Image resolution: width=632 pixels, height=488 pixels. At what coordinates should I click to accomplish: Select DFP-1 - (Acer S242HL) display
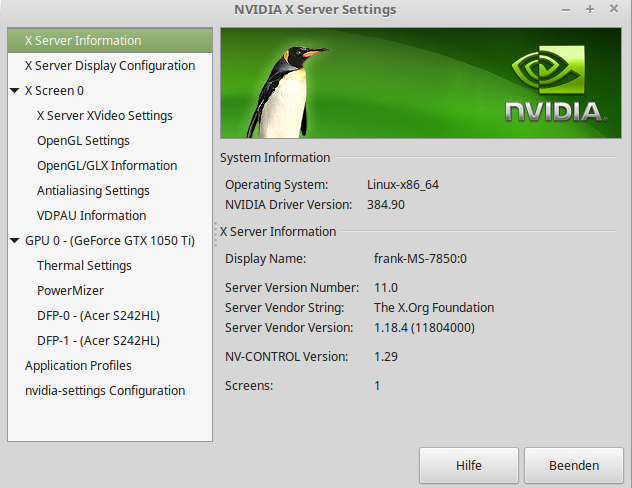coord(98,341)
